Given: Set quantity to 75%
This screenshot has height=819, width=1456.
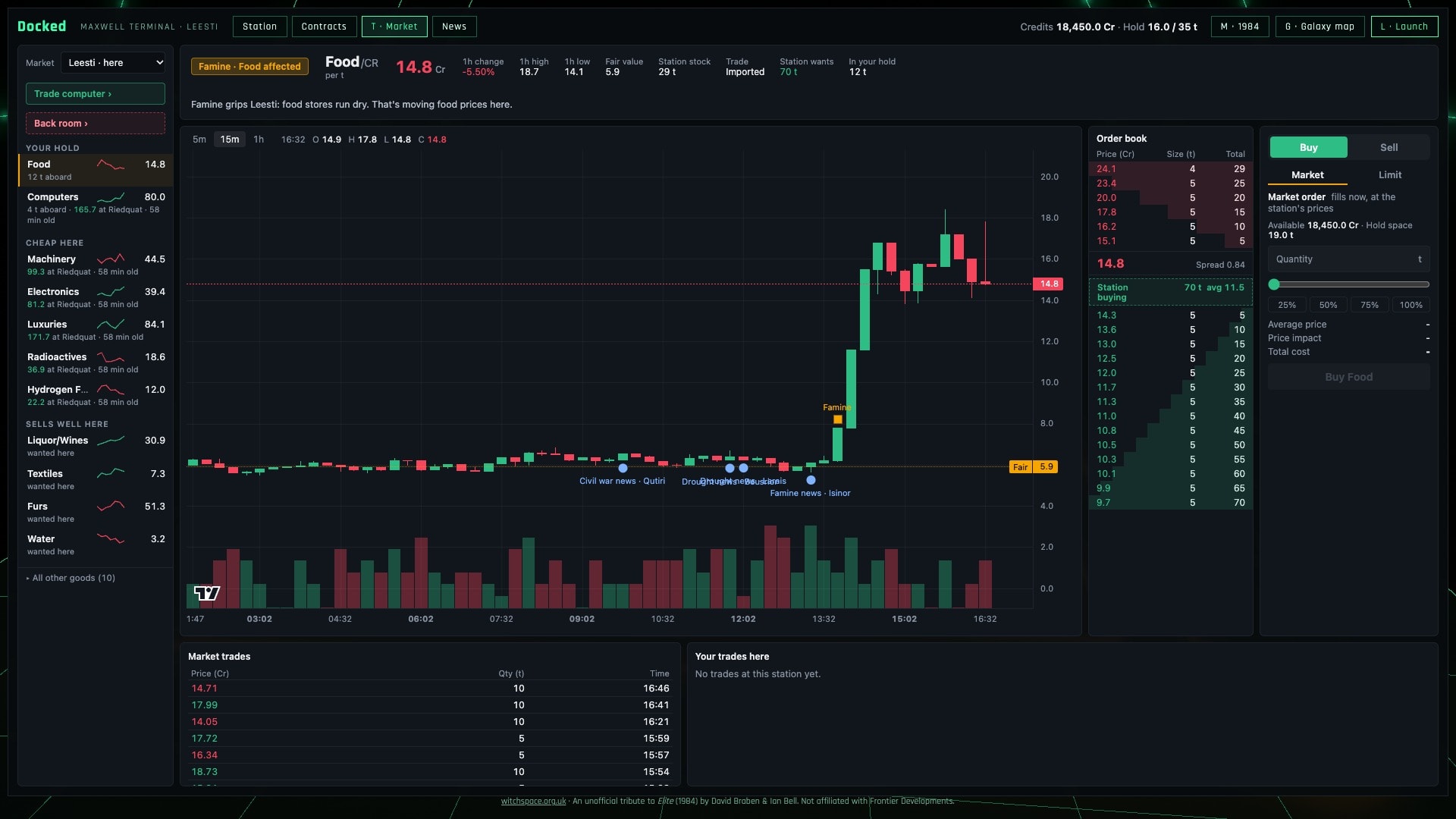Looking at the screenshot, I should click(x=1370, y=305).
